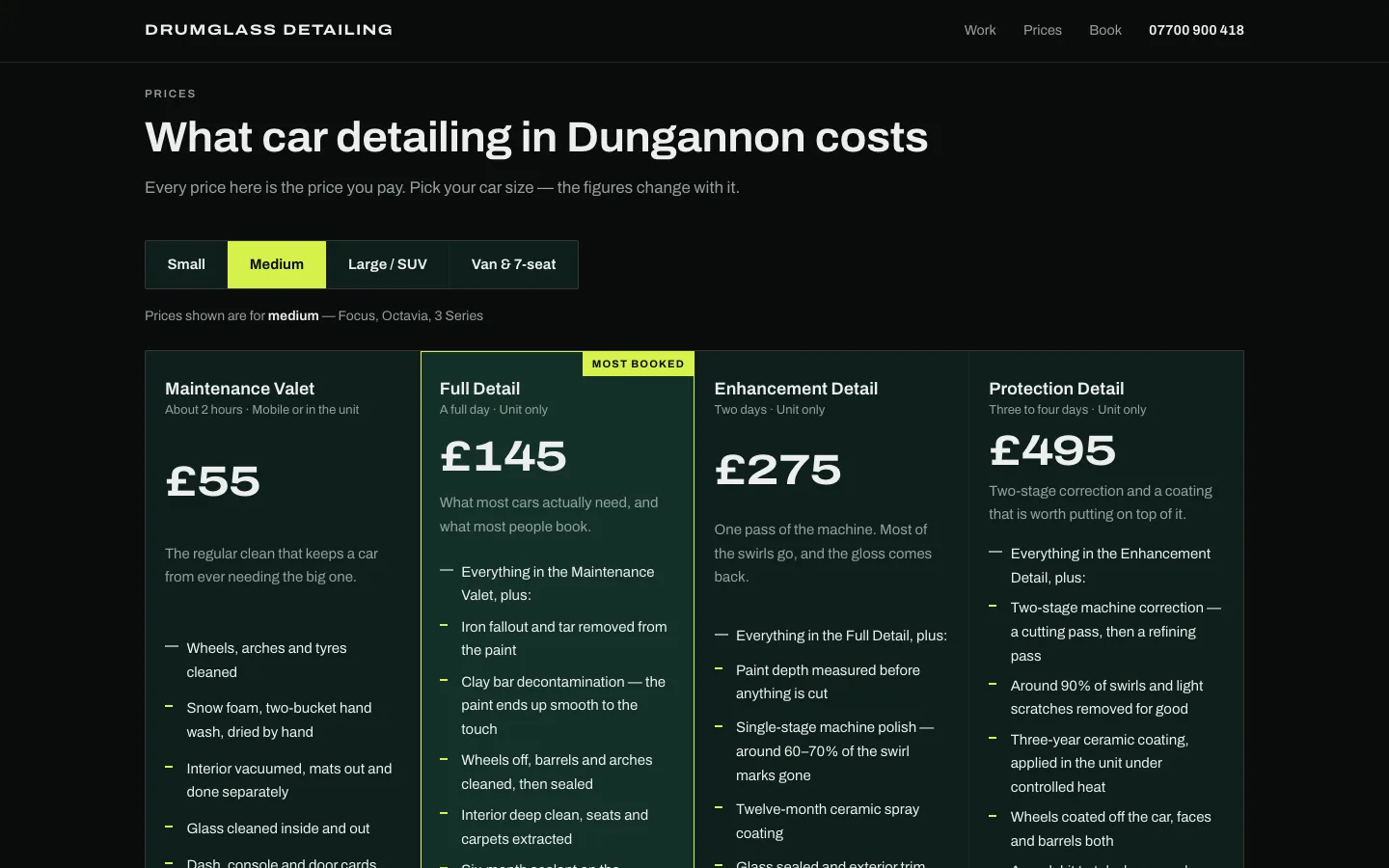
Task: Click the £145 price figure
Action: tap(504, 456)
